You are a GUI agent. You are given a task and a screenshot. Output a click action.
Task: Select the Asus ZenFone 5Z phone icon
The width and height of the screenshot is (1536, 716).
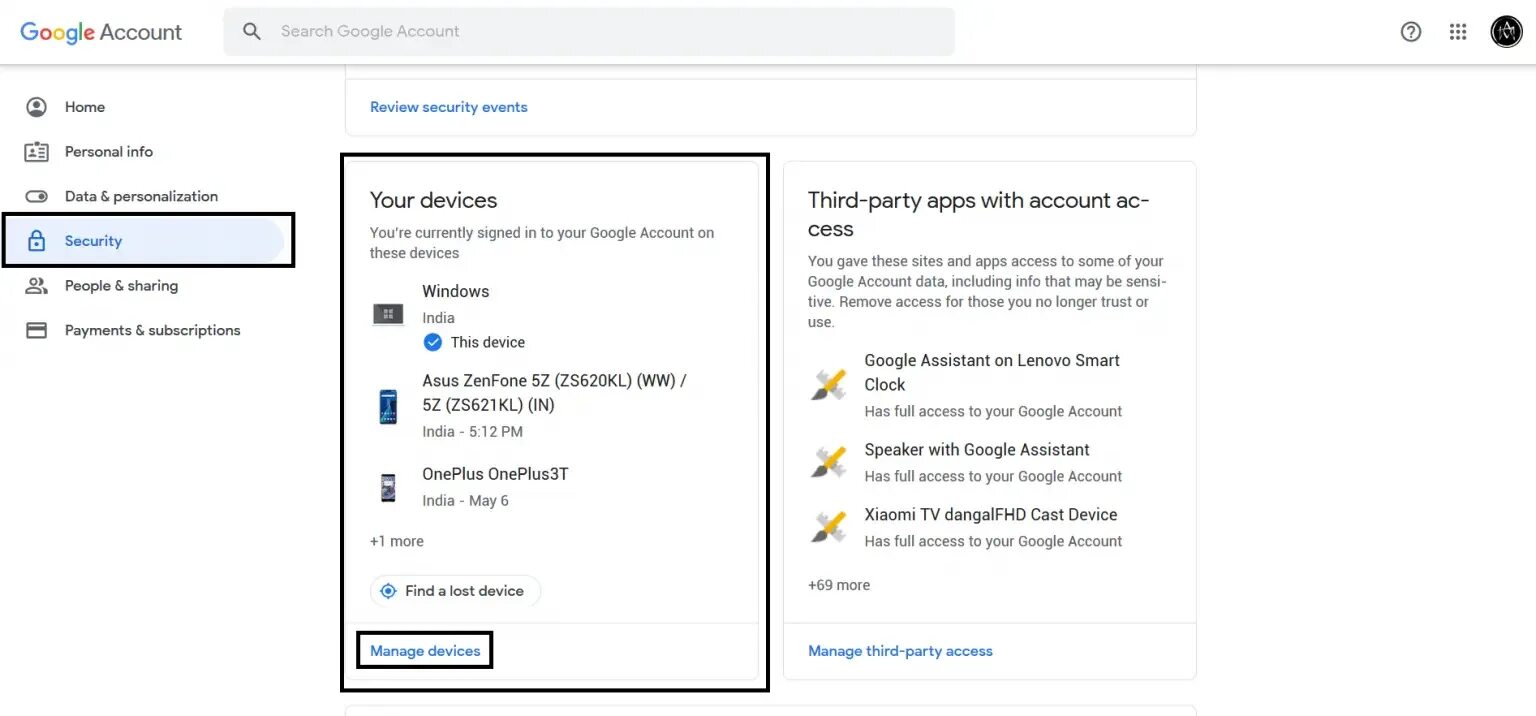coord(387,405)
